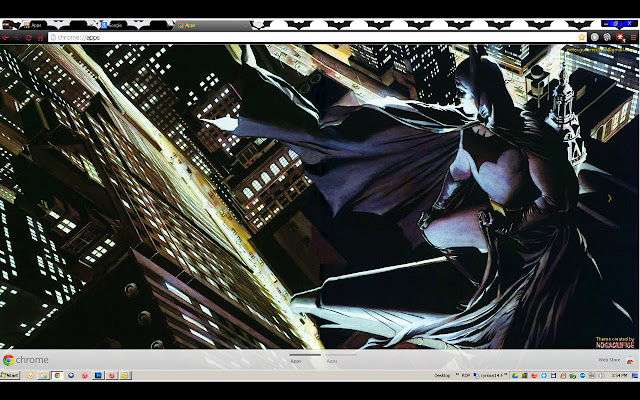The image size is (640, 400).
Task: Click the Desktop toolbar label in taskbar
Action: [x=442, y=375]
